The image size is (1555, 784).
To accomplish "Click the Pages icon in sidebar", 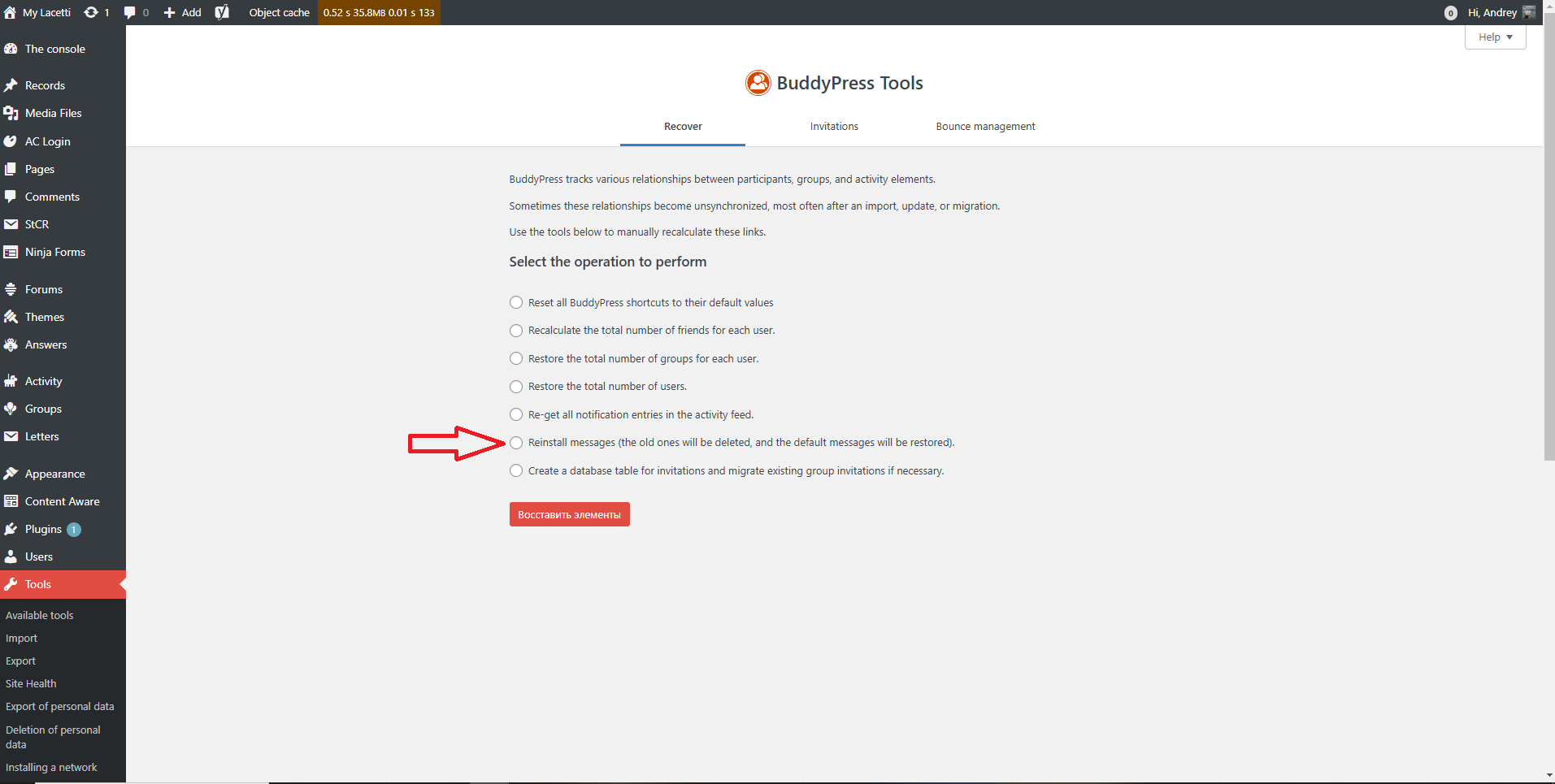I will pos(11,169).
